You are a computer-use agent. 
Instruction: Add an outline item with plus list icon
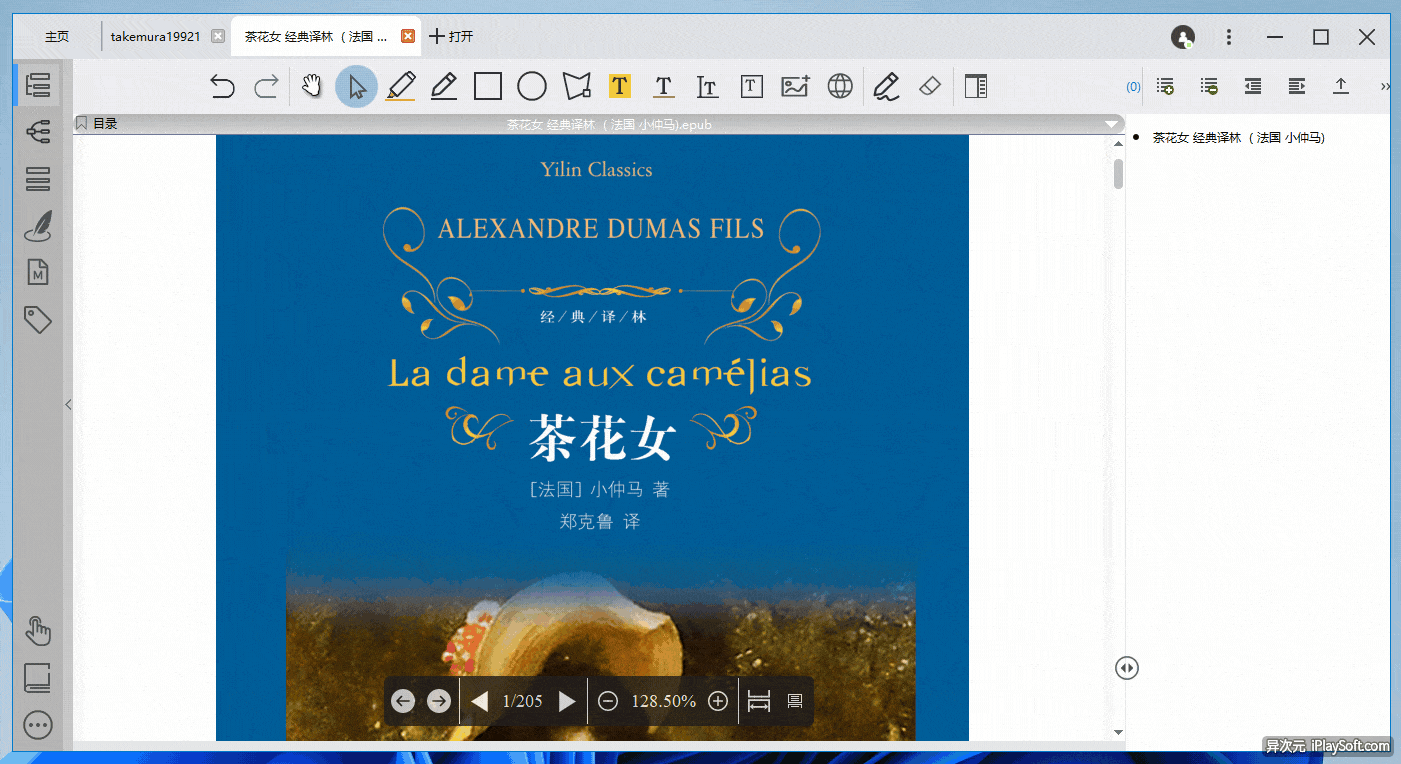point(1165,87)
